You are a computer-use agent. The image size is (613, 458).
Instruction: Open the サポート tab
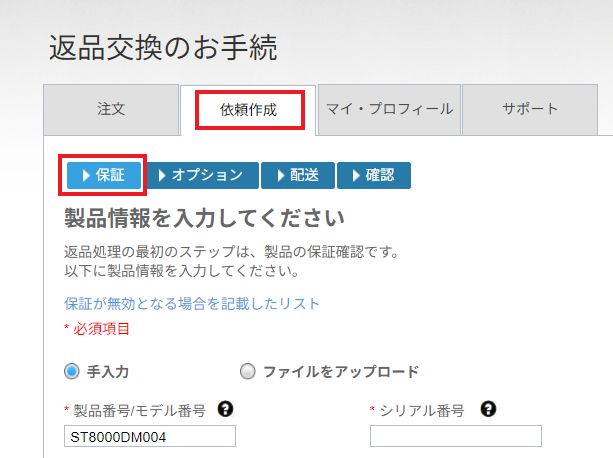[x=529, y=109]
